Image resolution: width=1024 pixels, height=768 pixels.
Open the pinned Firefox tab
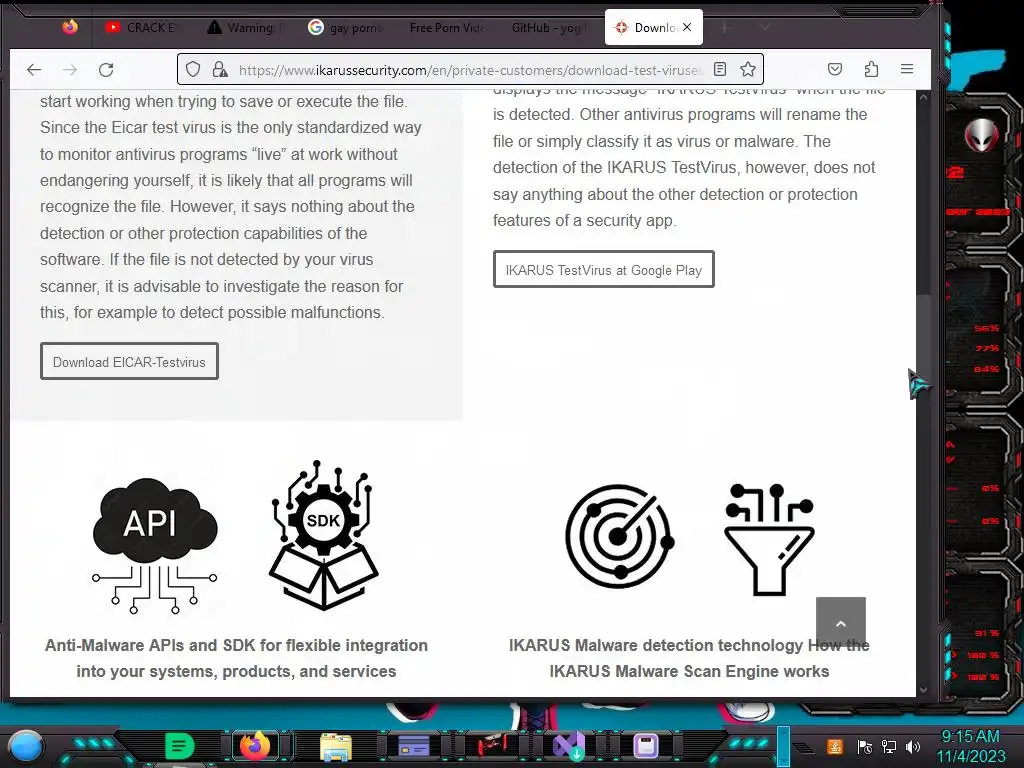pyautogui.click(x=70, y=27)
